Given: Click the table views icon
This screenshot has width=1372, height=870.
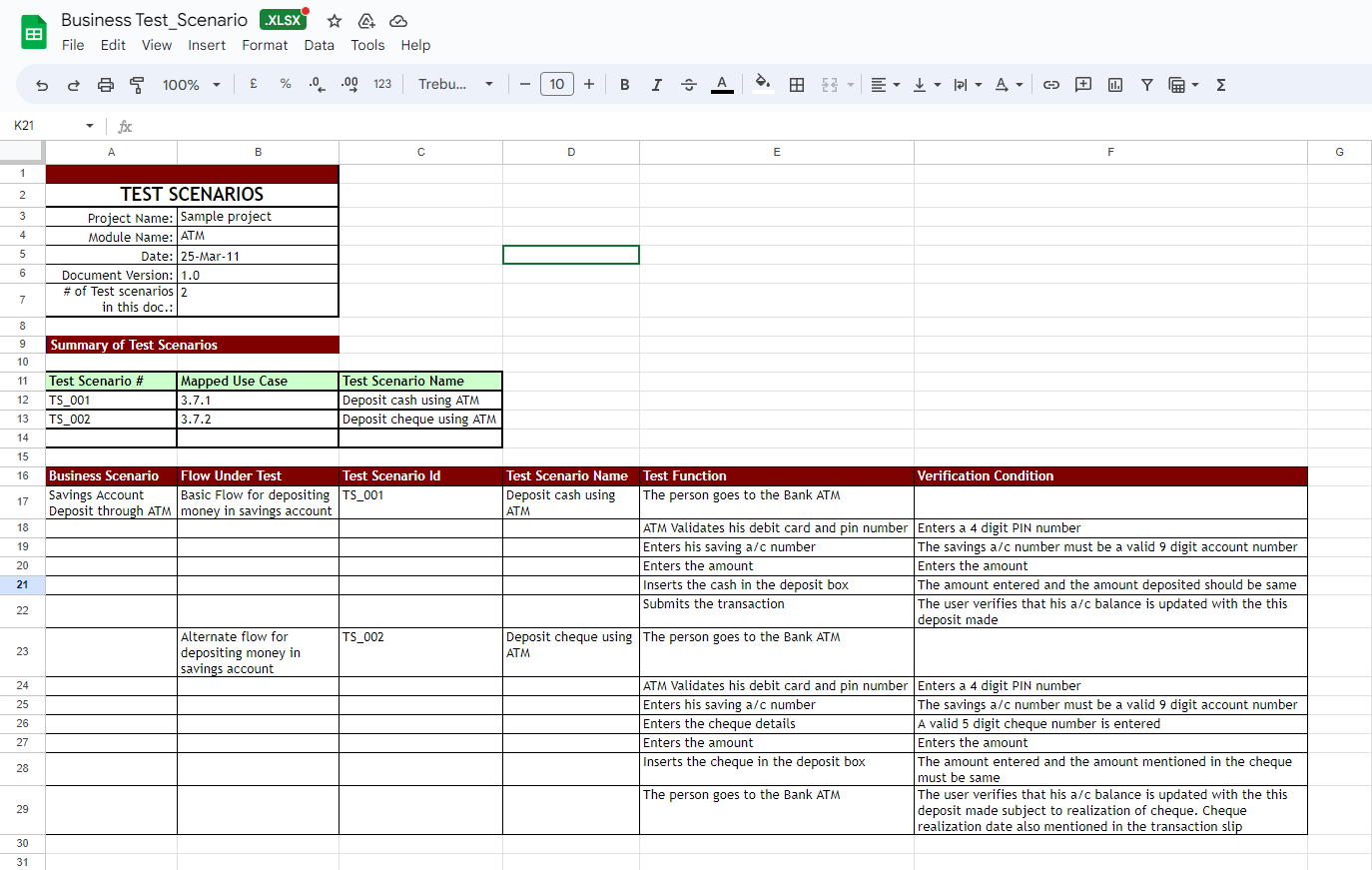Looking at the screenshot, I should [x=1177, y=85].
